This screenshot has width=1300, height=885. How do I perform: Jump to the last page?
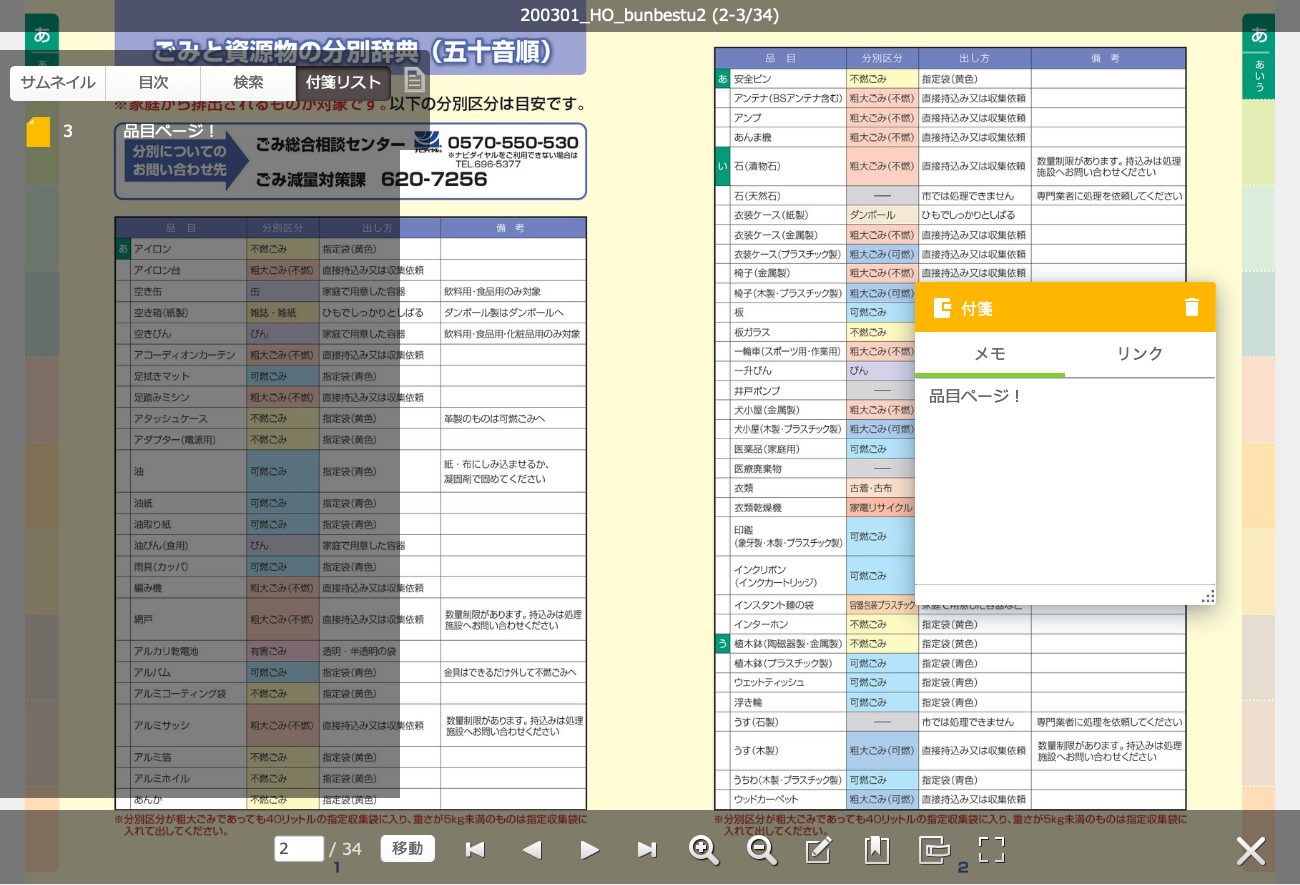(647, 850)
